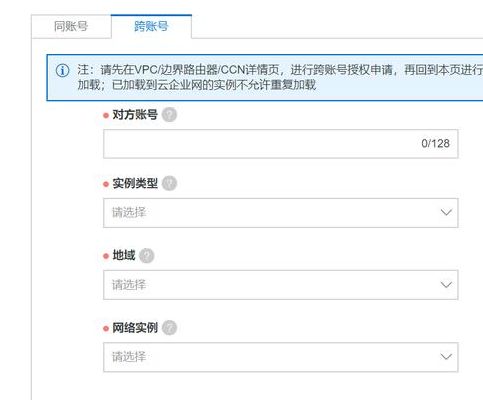
Task: Click the red required dot before 地域
Action: pyautogui.click(x=106, y=256)
